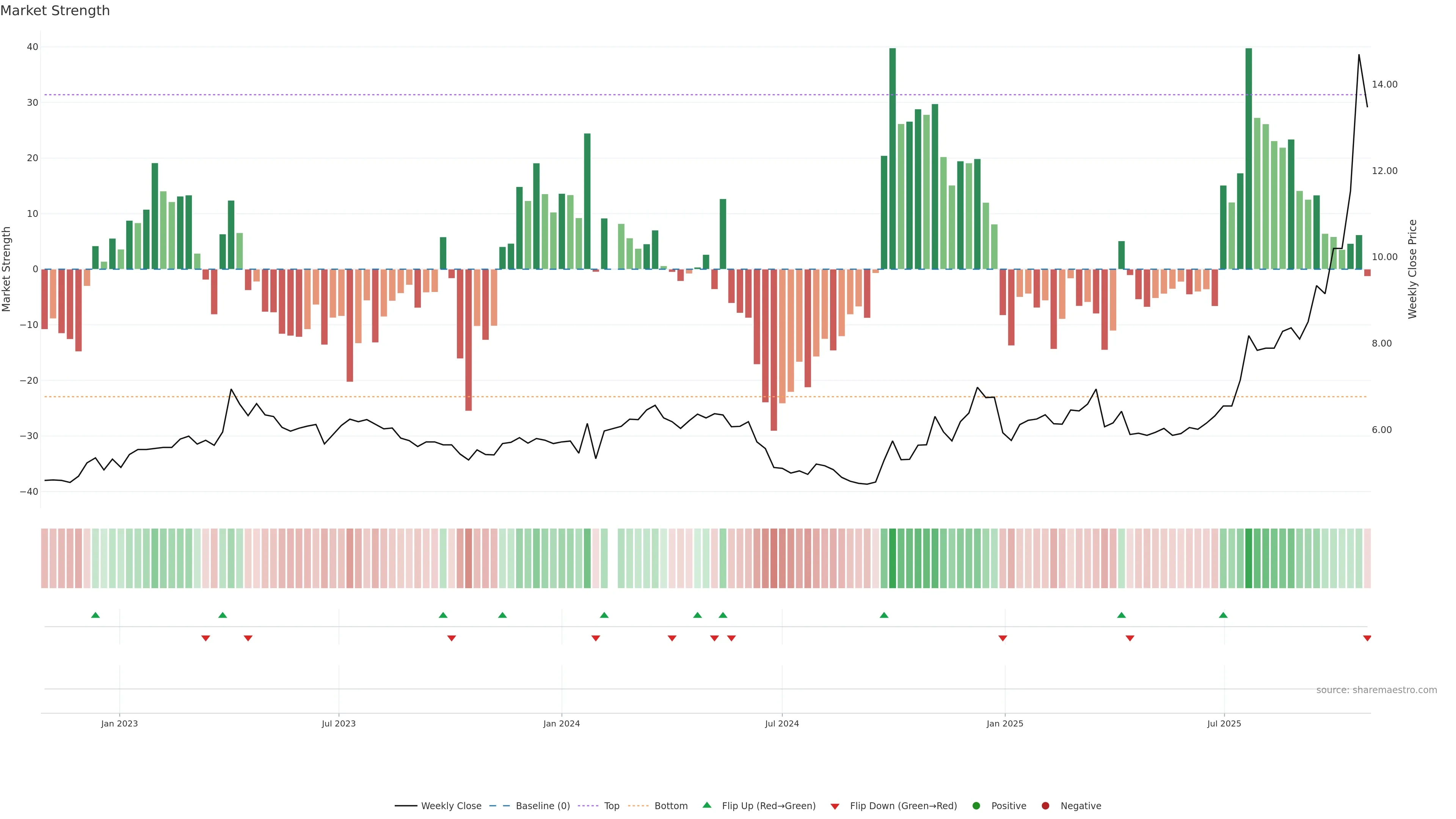Click the red Negative circle in legend
Viewport: 1456px width, 819px height.
(x=1045, y=805)
